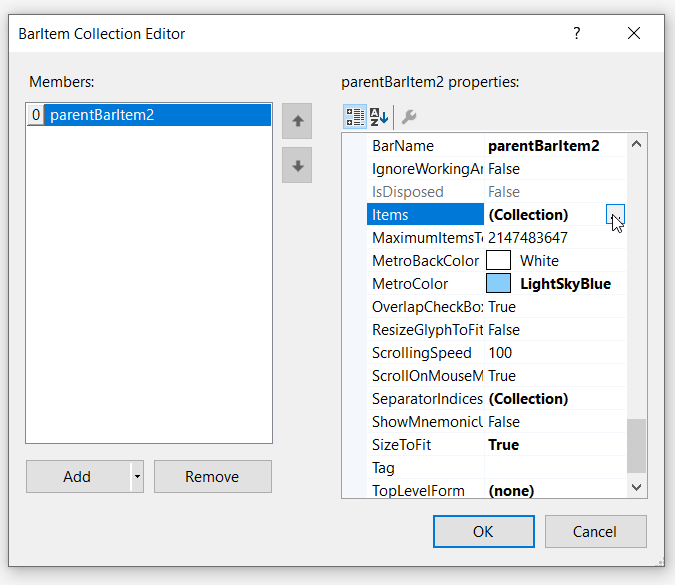The image size is (675, 585).
Task: Close the BarItem Collection Editor dialog
Action: pyautogui.click(x=633, y=33)
